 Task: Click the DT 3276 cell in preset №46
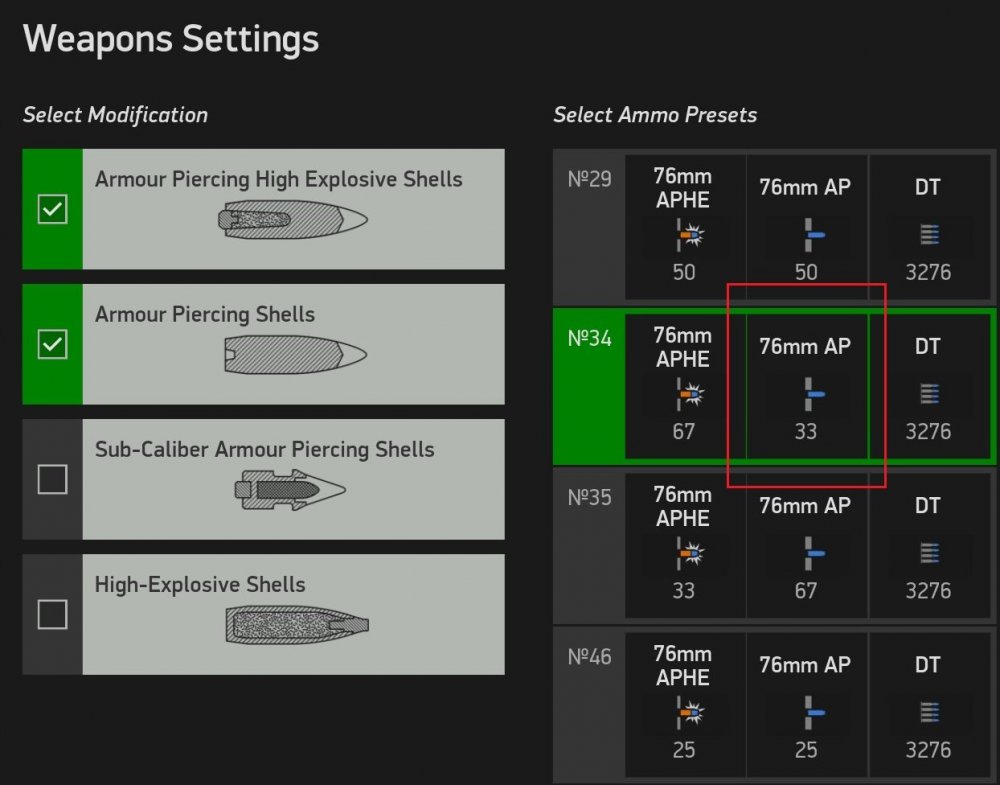[928, 704]
